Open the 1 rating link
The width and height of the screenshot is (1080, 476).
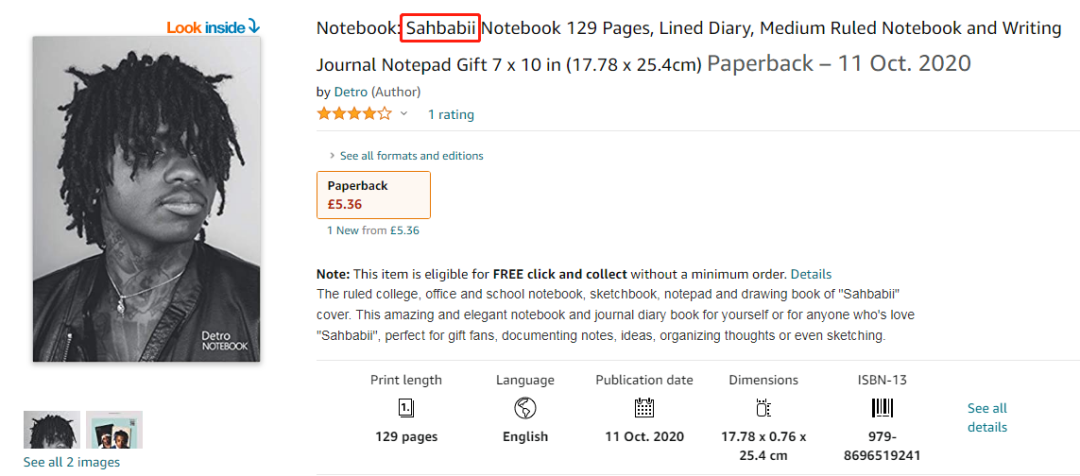(x=451, y=114)
